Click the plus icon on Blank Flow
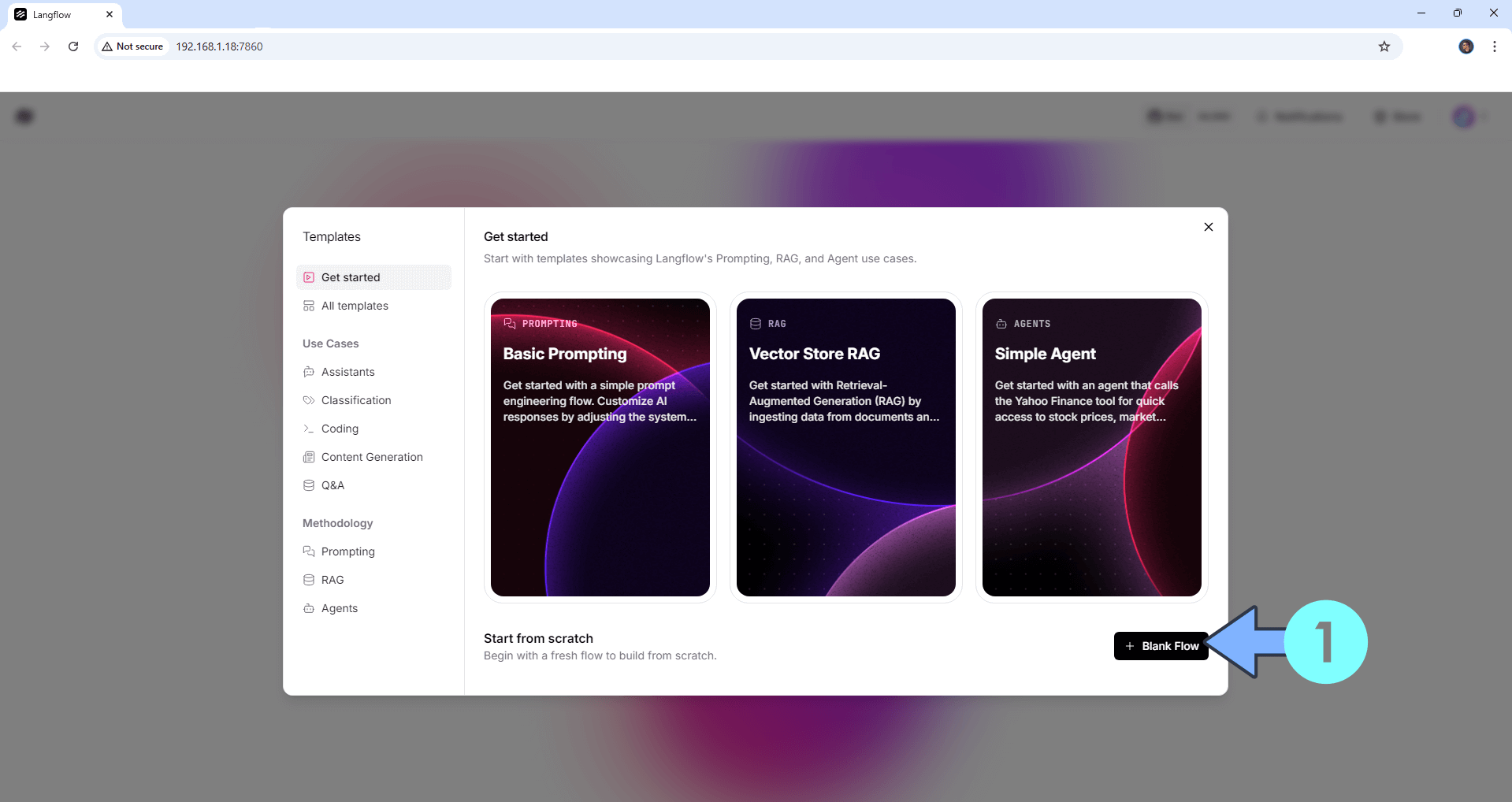The width and height of the screenshot is (1512, 802). coord(1130,646)
